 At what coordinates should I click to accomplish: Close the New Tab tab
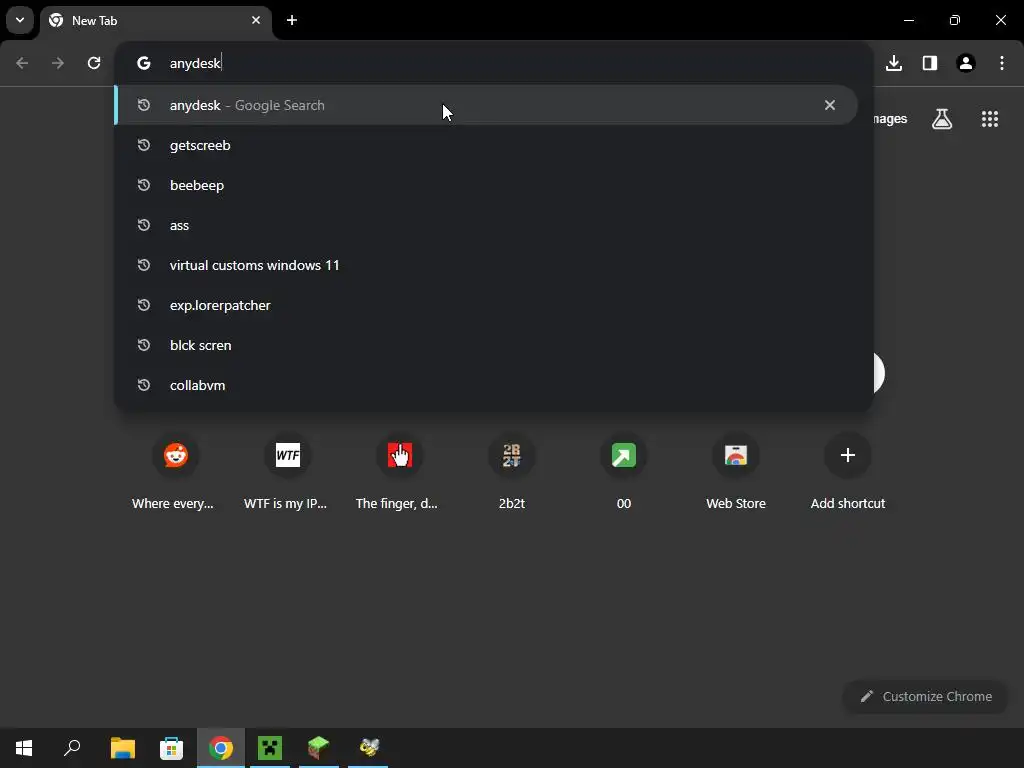pos(256,20)
